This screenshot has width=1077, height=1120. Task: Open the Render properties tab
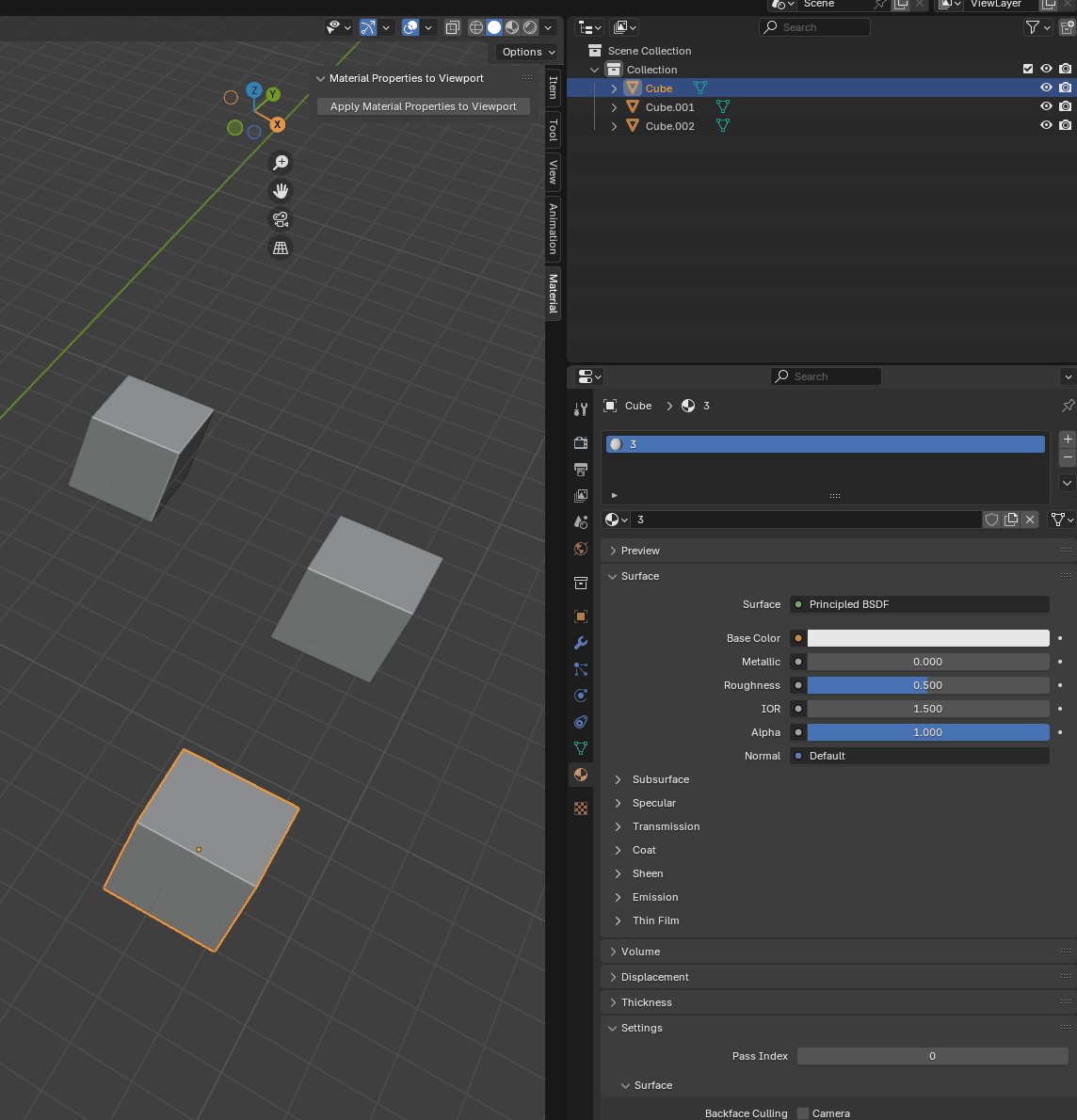tap(580, 443)
